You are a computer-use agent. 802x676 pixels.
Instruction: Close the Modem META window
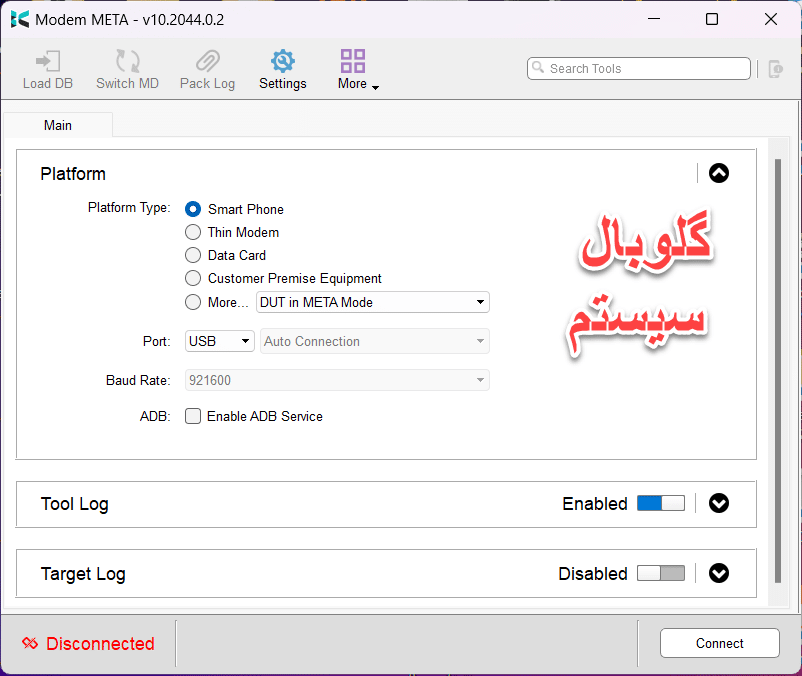pyautogui.click(x=771, y=19)
